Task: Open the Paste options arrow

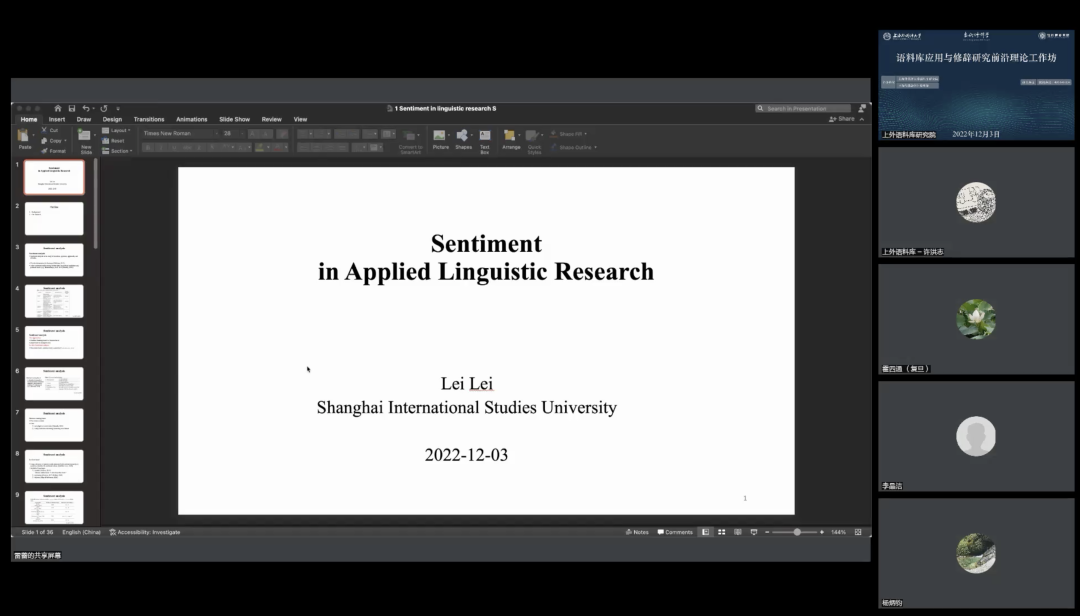Action: coord(34,135)
